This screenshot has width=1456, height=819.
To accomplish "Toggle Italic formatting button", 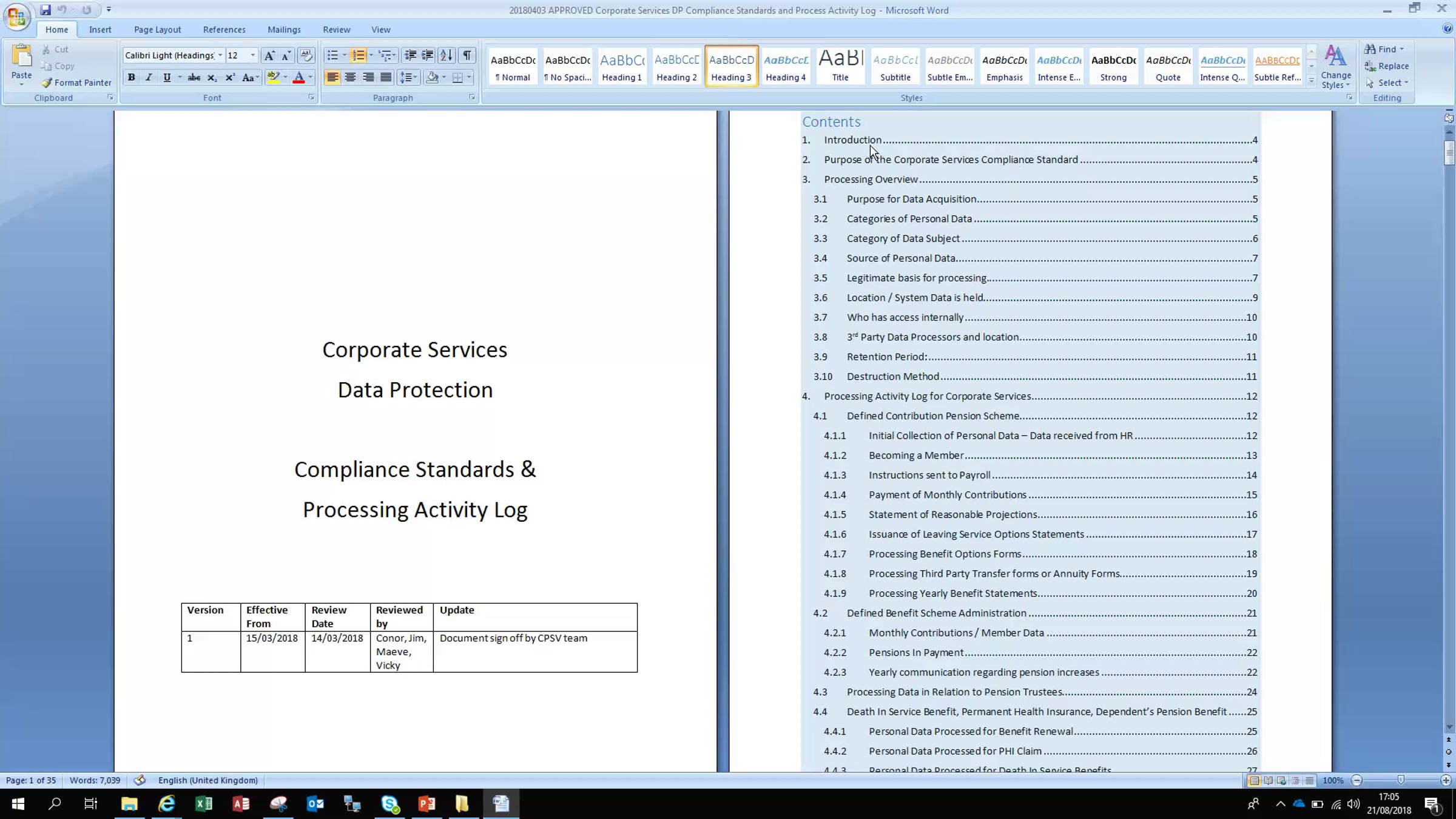I will [149, 78].
